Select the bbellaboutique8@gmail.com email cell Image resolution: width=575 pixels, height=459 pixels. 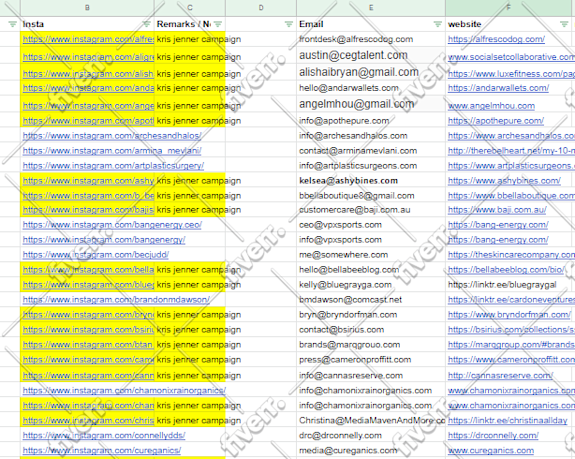point(371,196)
